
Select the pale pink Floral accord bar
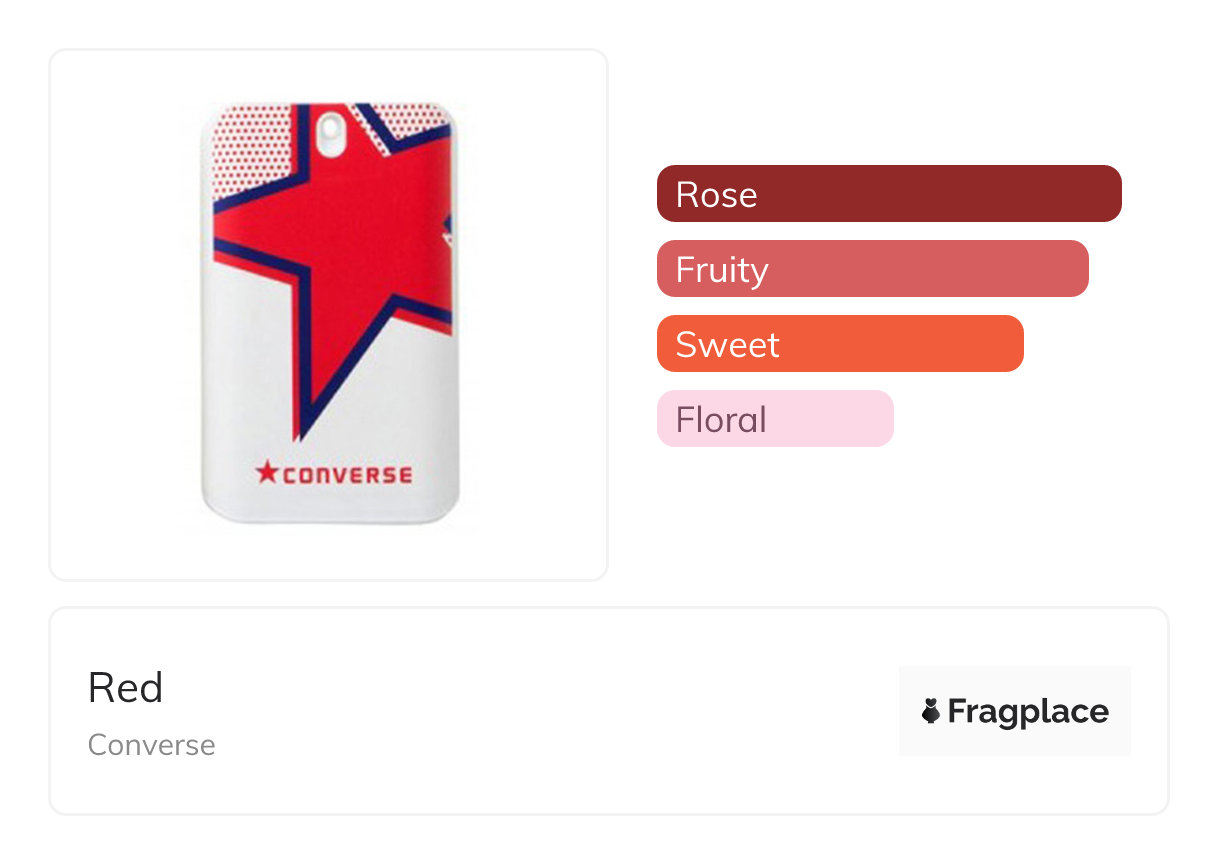(775, 419)
